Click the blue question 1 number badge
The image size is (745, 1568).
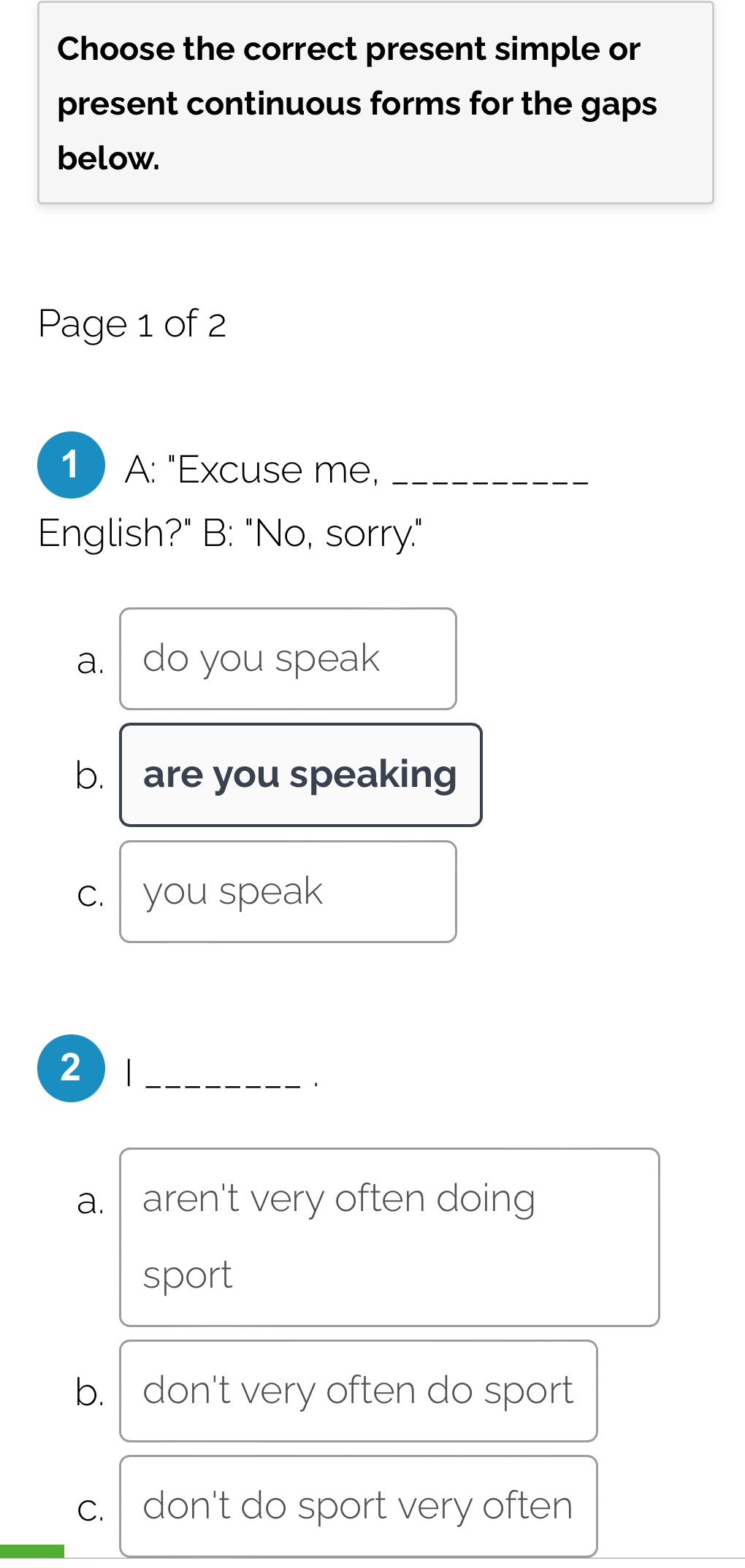(x=71, y=465)
